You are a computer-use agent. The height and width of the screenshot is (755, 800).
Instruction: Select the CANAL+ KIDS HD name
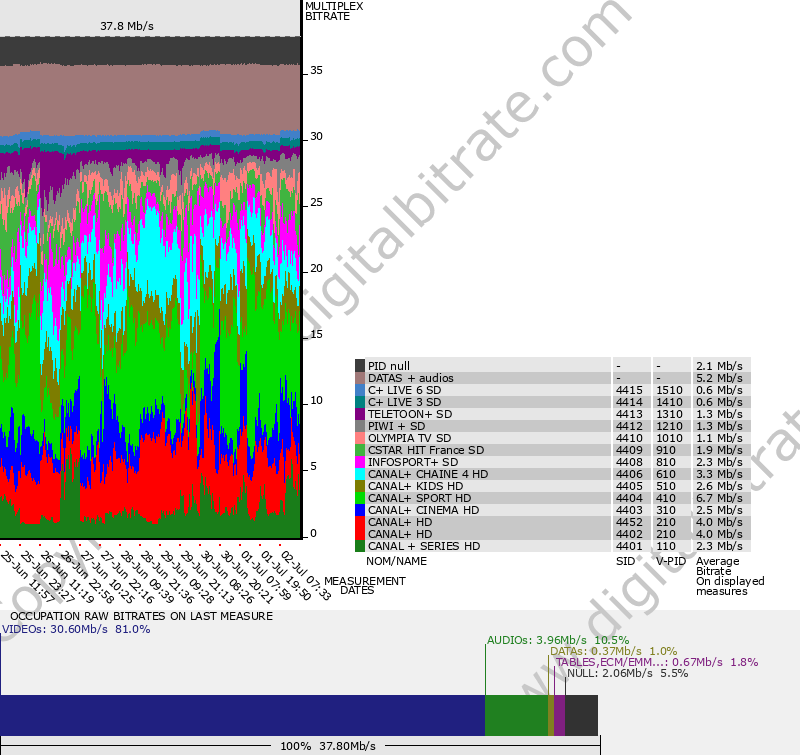(x=415, y=486)
